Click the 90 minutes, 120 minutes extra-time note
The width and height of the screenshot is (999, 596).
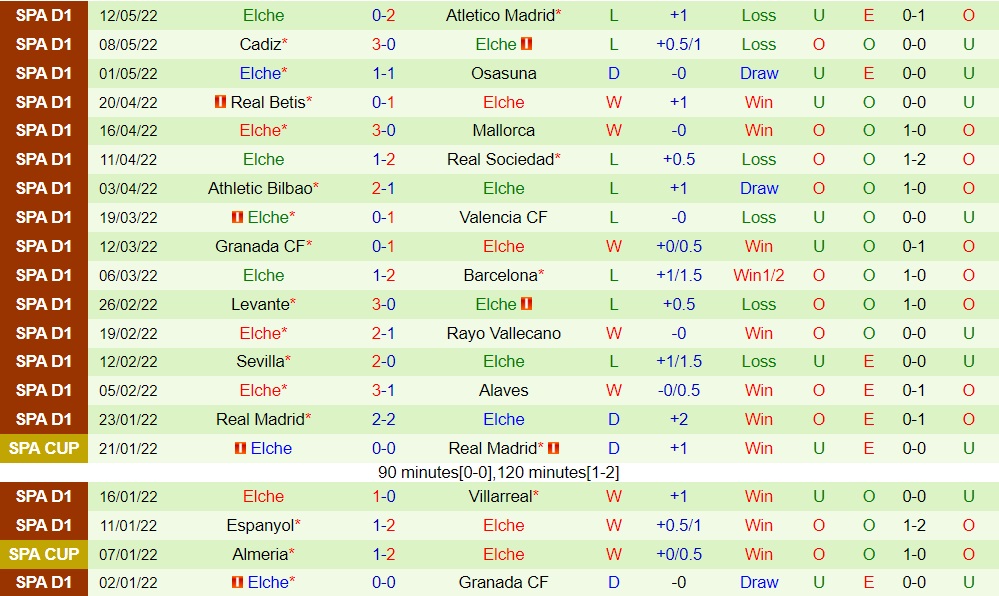point(499,472)
